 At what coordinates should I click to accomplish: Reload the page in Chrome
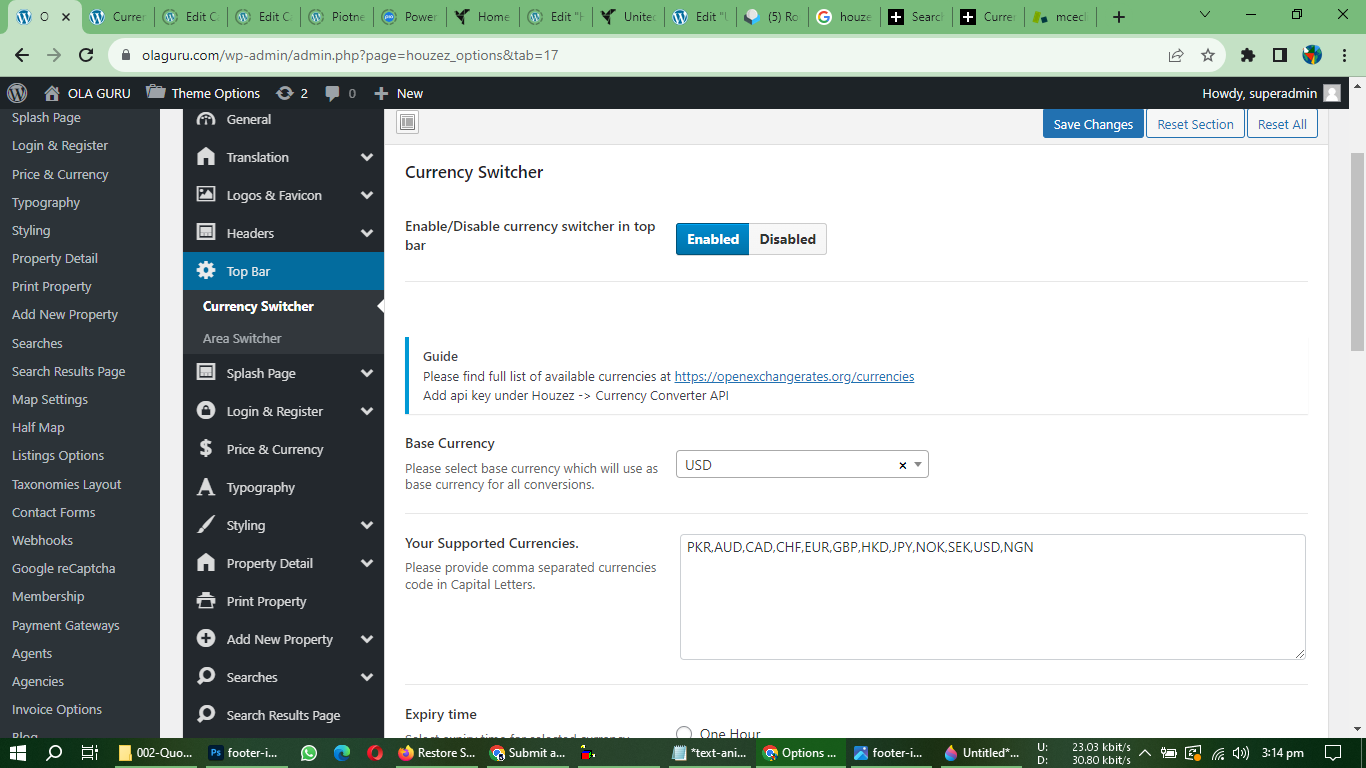click(x=87, y=55)
